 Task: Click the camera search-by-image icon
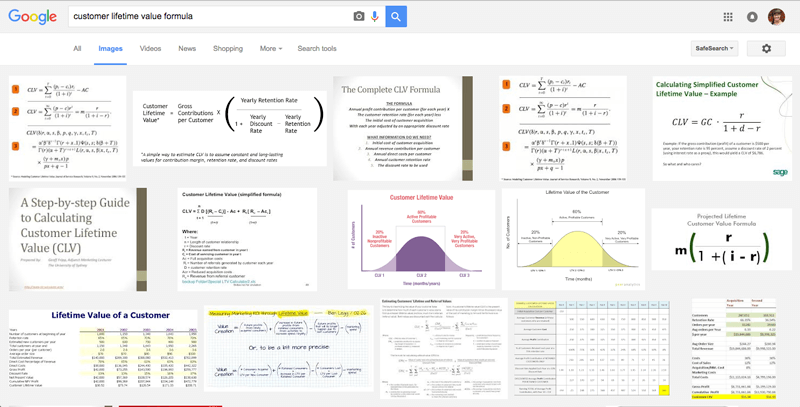359,17
